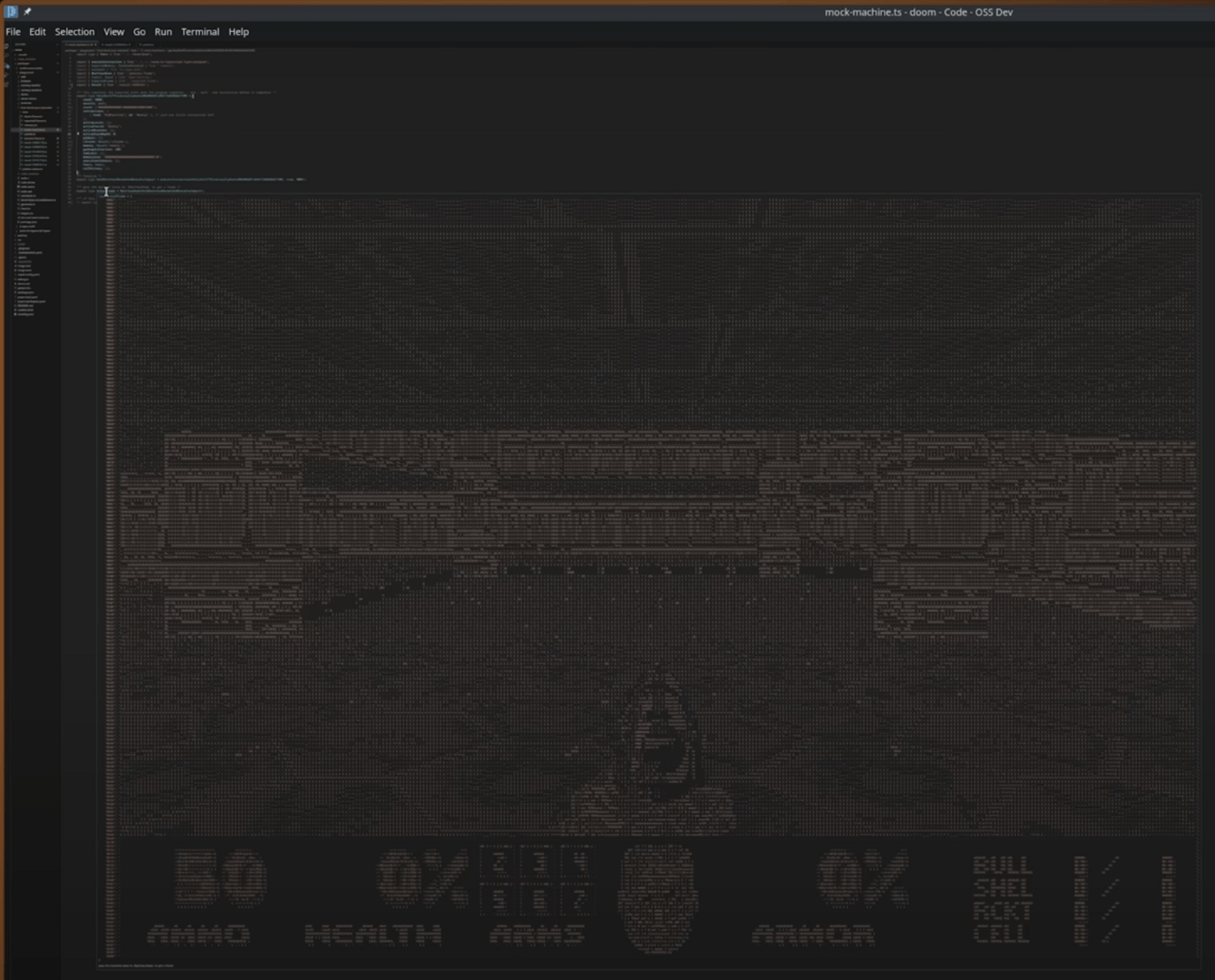Select the highlighted mock-machine.ts file in Explorer
This screenshot has height=980, width=1215.
tap(36, 130)
